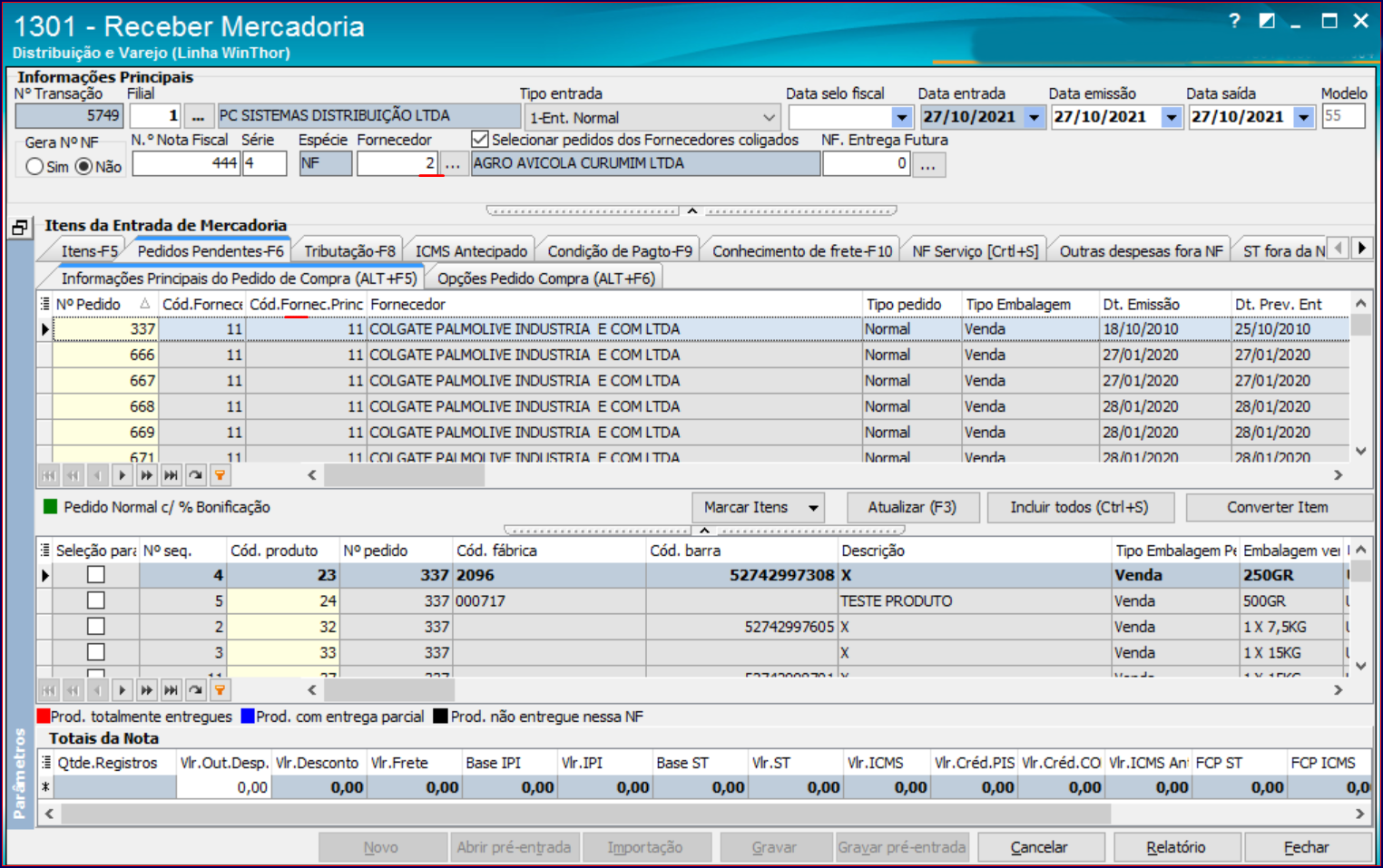
Task: Open ICMS Antecipado tab
Action: [x=471, y=251]
